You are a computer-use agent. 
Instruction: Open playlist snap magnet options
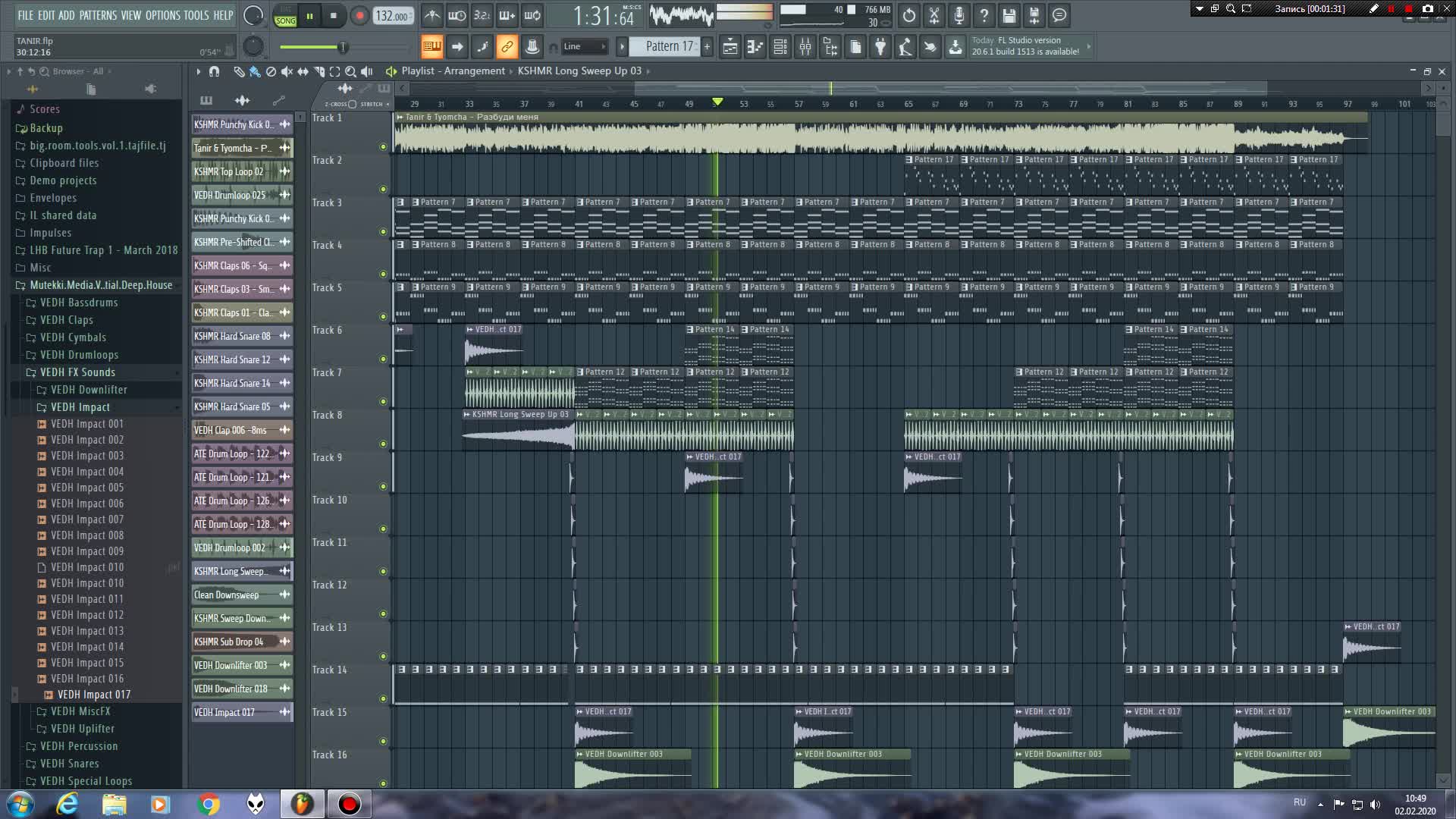(x=215, y=71)
